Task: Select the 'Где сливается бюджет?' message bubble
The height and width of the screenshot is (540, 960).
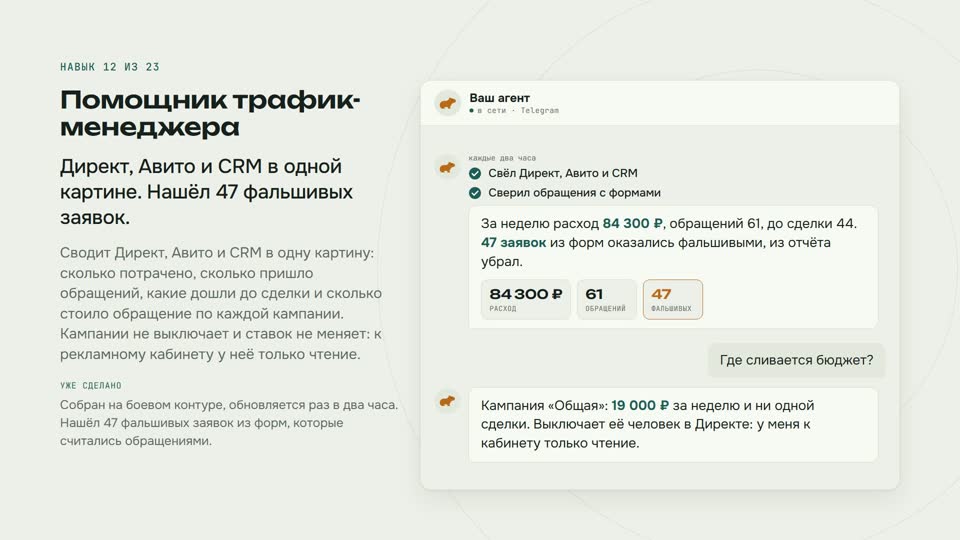Action: pos(796,360)
